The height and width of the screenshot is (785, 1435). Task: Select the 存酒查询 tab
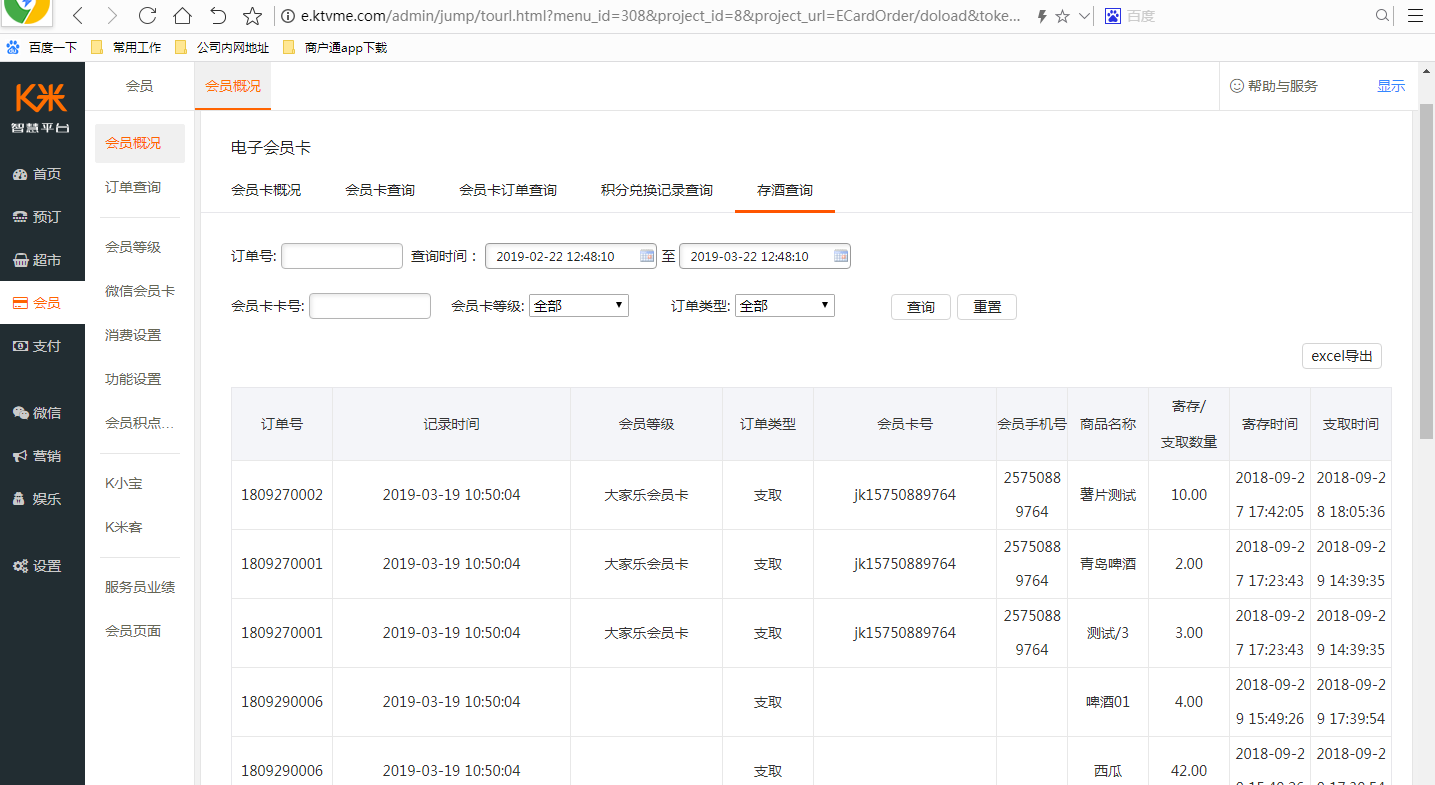tap(785, 190)
